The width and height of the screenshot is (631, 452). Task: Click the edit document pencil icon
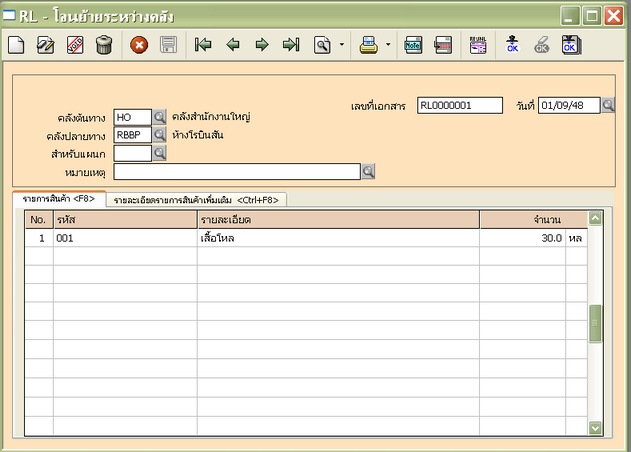(45, 45)
